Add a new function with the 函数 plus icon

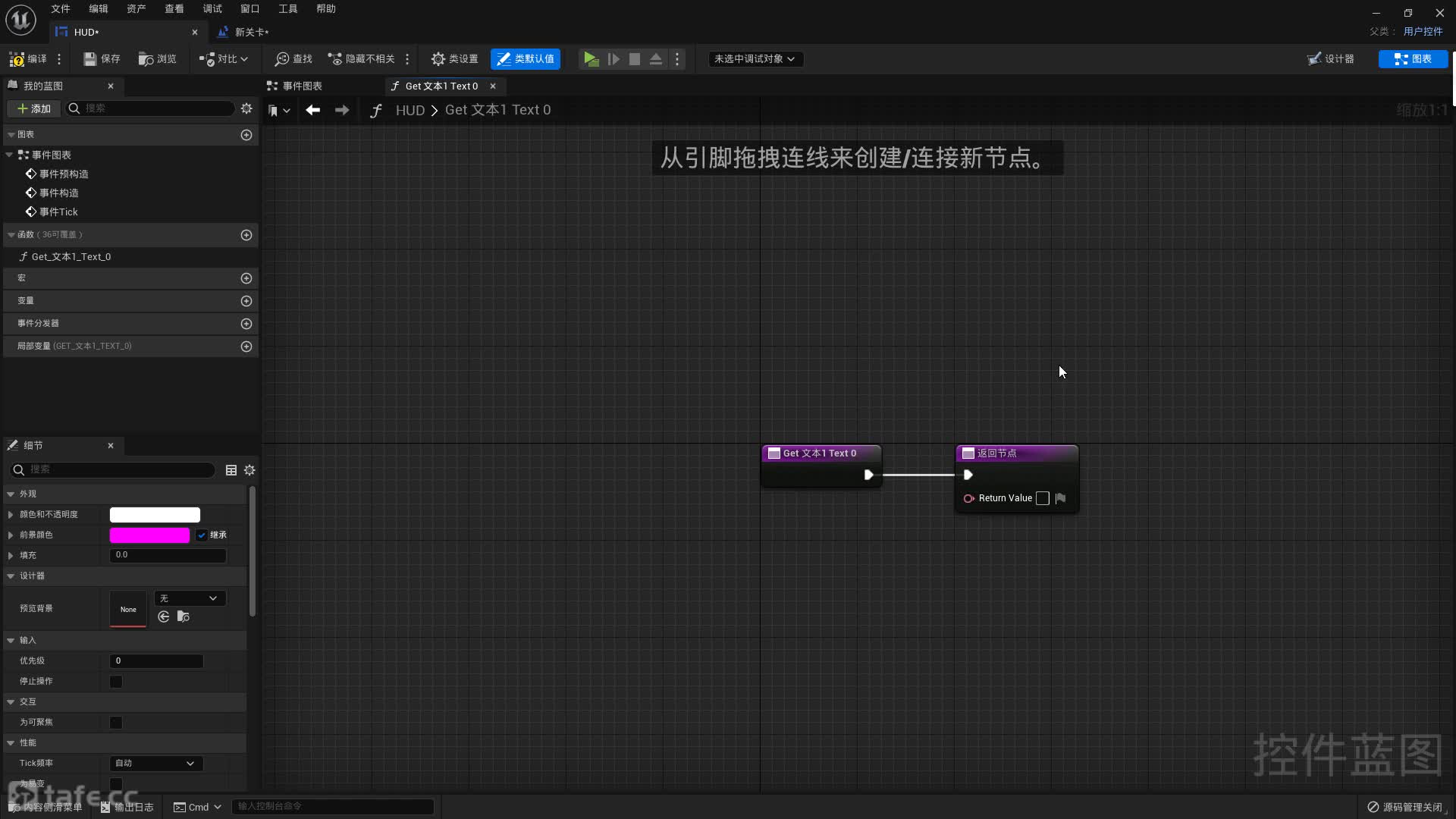click(x=246, y=234)
